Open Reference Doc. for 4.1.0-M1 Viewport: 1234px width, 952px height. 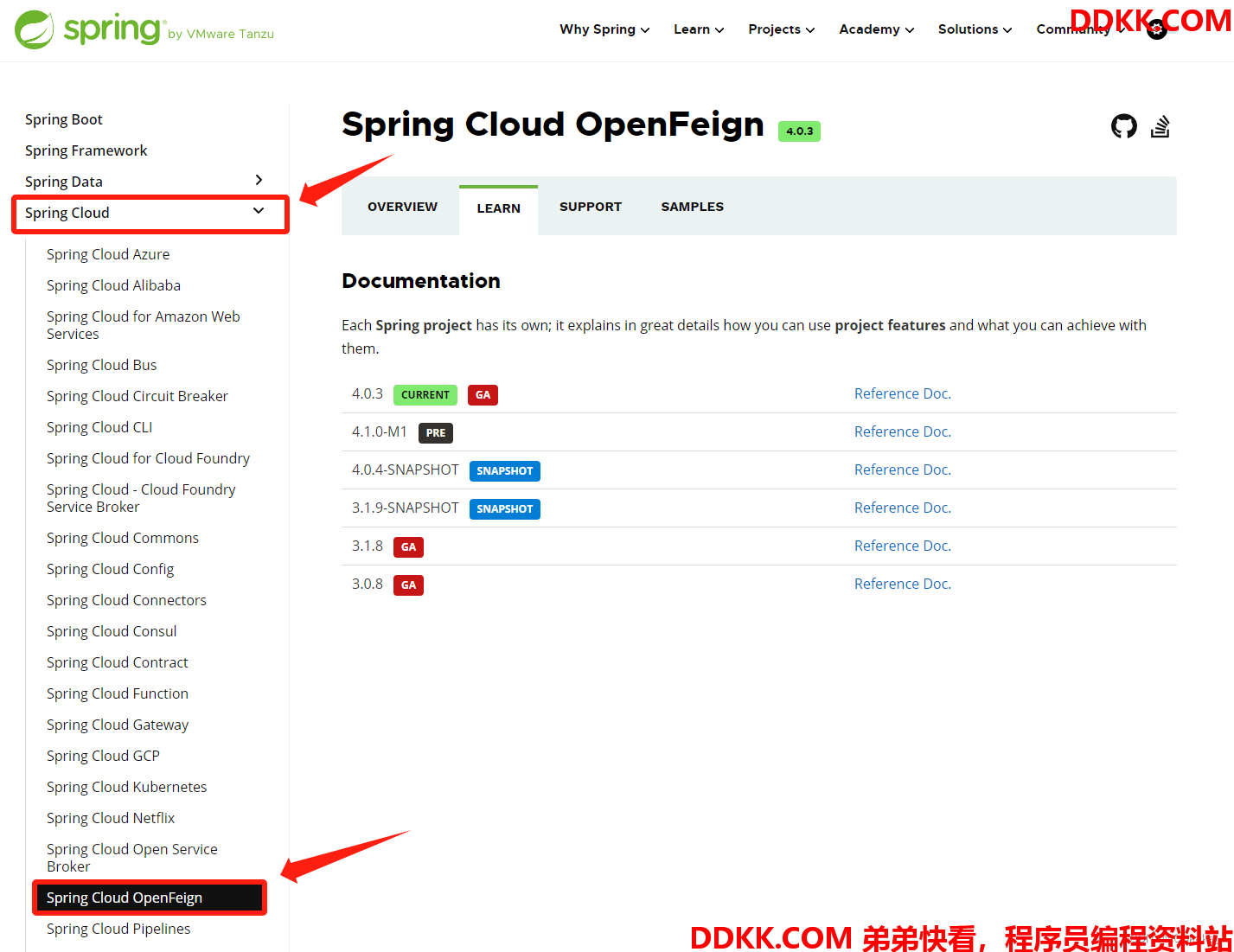(903, 431)
